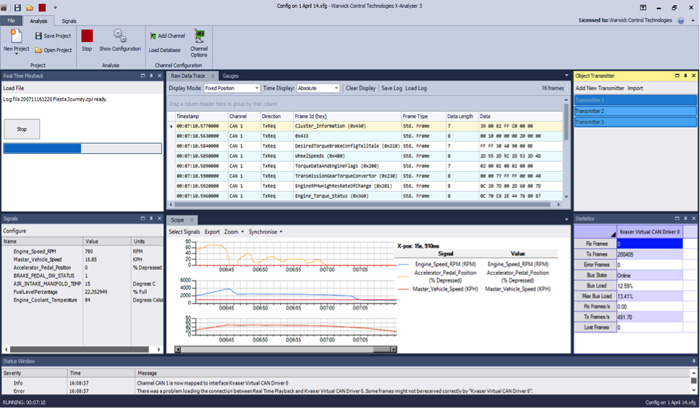Float the Object Transmitter panel window

(677, 76)
